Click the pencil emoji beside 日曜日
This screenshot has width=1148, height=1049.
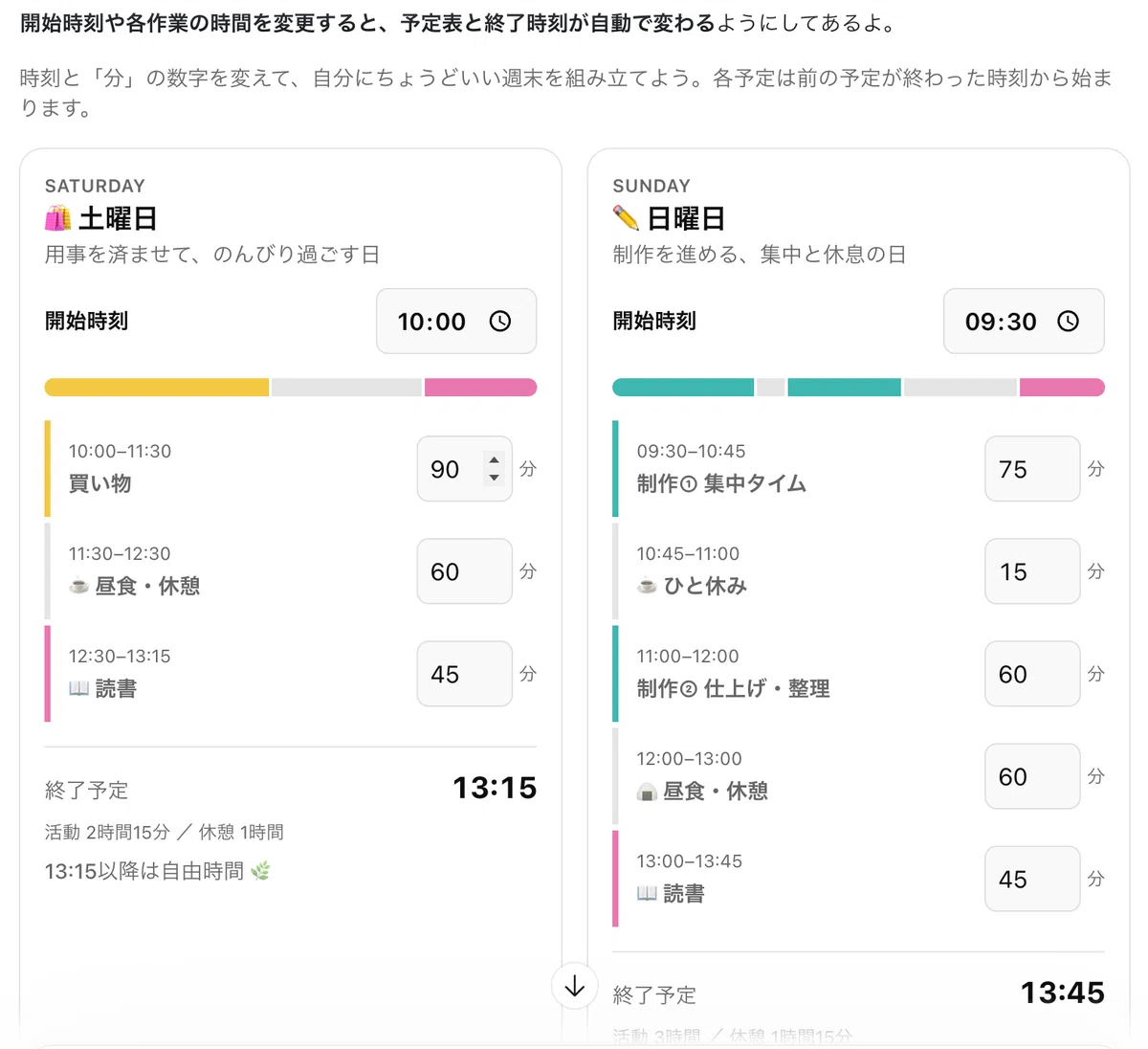tap(627, 219)
